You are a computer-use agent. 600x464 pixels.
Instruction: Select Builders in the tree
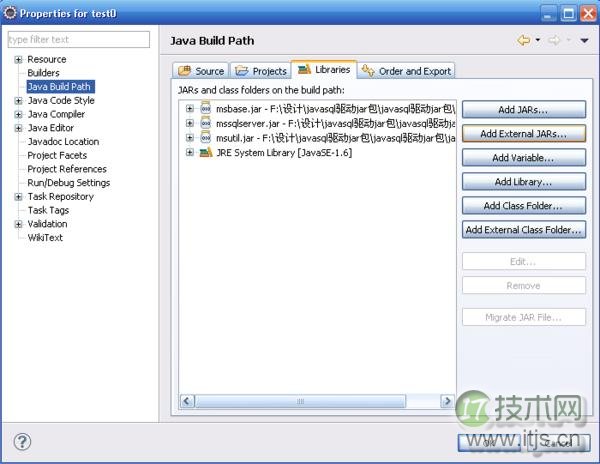43,73
